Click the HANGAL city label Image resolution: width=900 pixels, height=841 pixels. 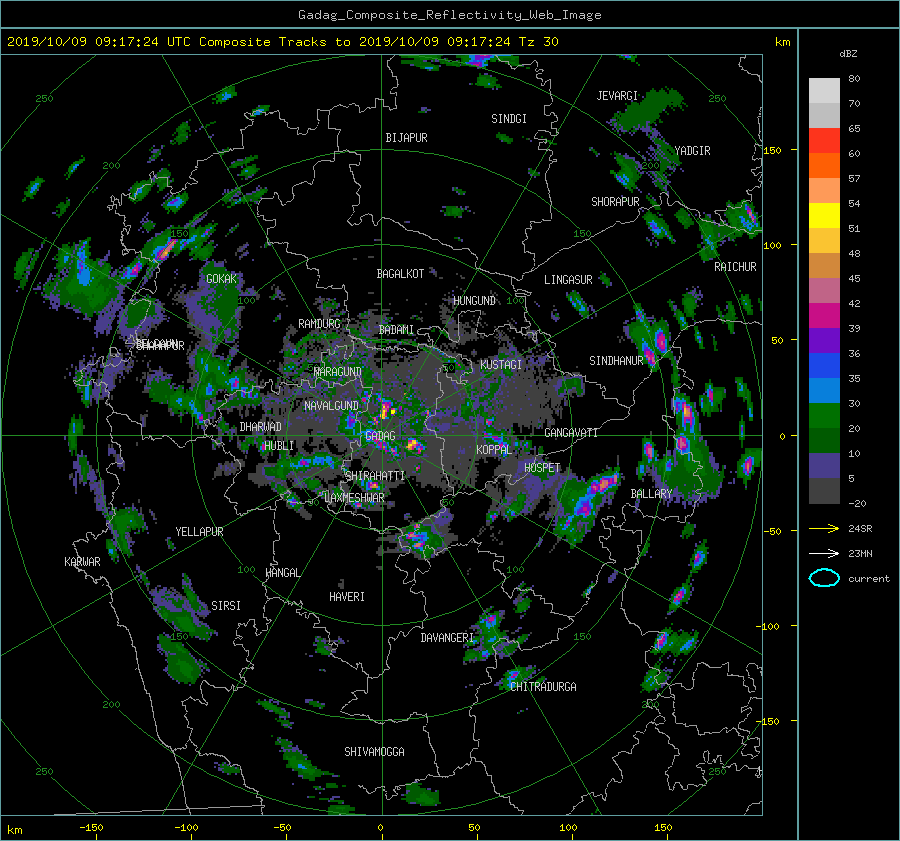[x=282, y=573]
